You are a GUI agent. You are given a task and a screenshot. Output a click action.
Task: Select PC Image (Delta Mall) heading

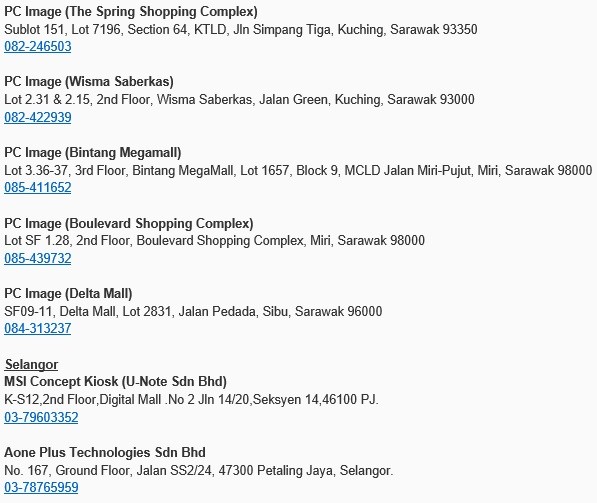[x=68, y=294]
